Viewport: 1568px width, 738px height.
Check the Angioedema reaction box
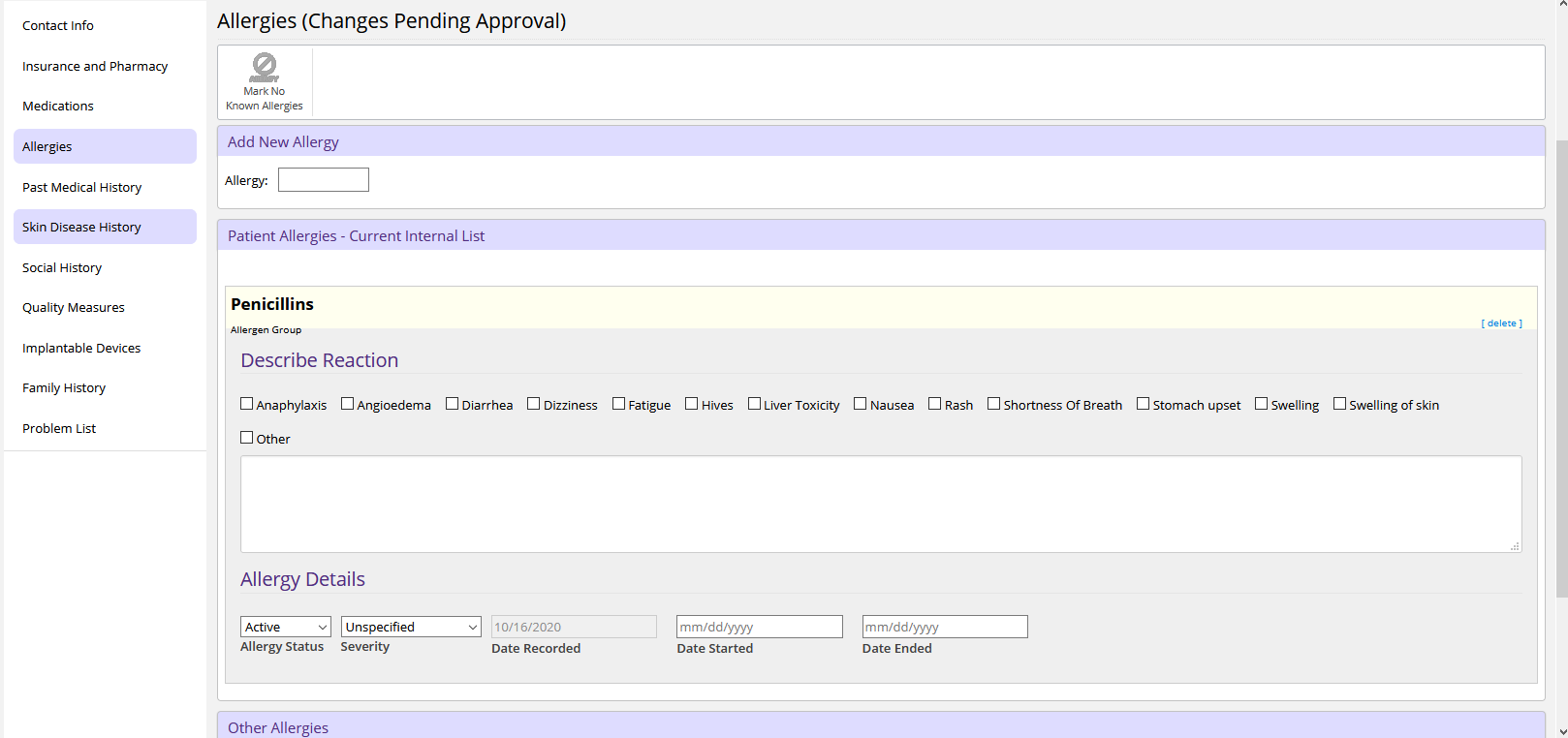(348, 404)
